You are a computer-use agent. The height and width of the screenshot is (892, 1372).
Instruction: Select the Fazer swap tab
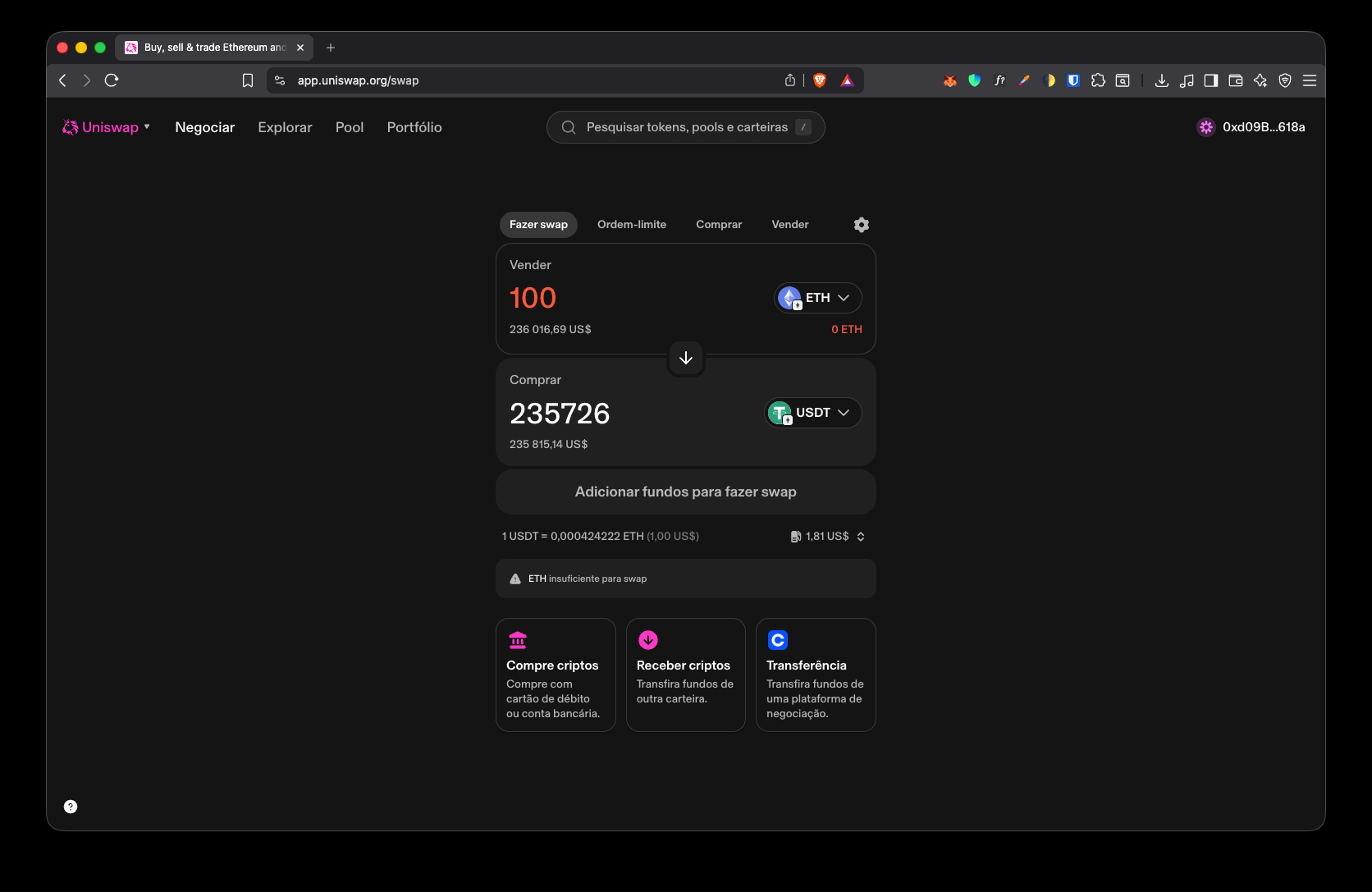[x=538, y=225]
